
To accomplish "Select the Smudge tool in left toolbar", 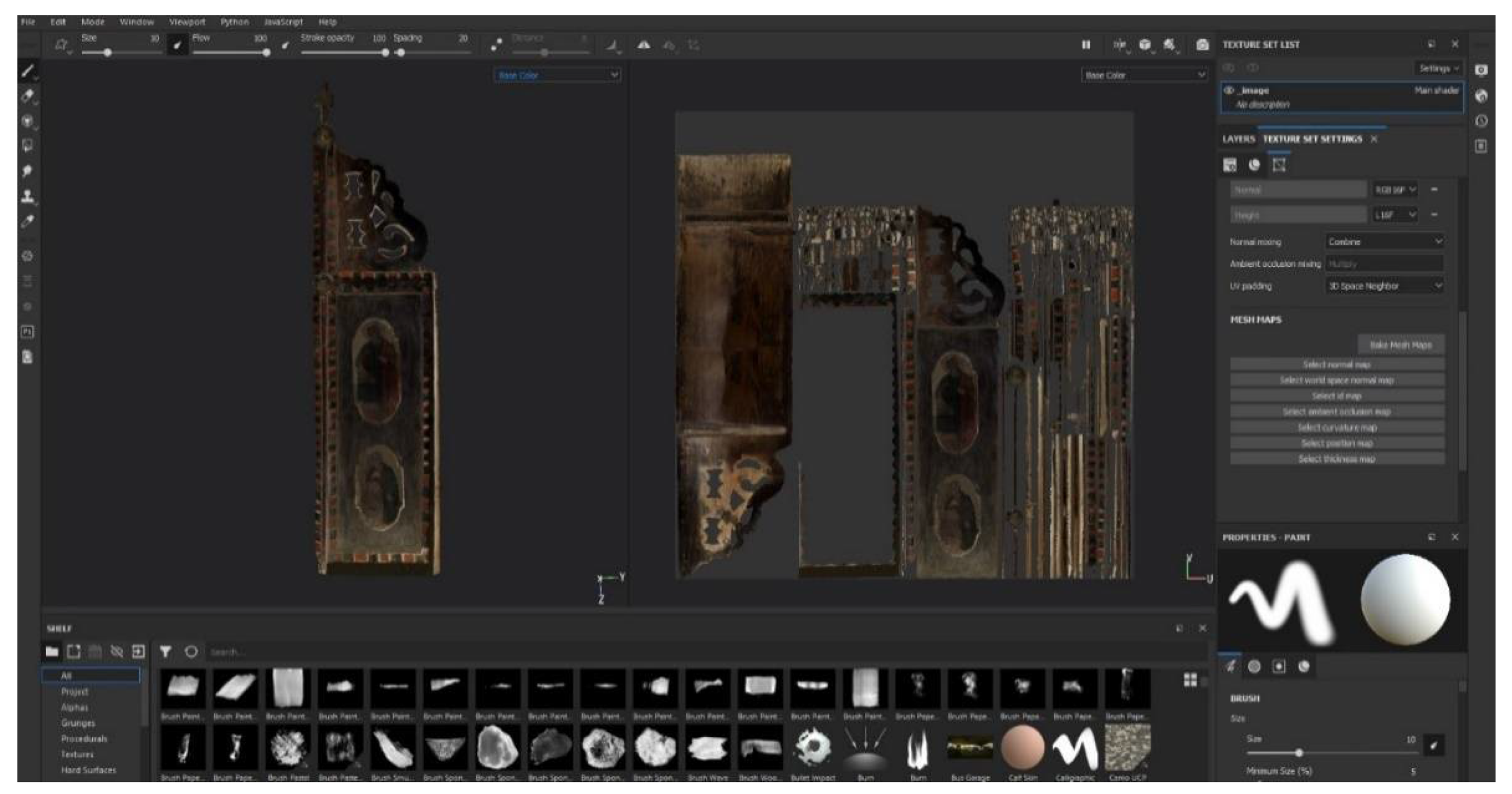I will pos(27,171).
